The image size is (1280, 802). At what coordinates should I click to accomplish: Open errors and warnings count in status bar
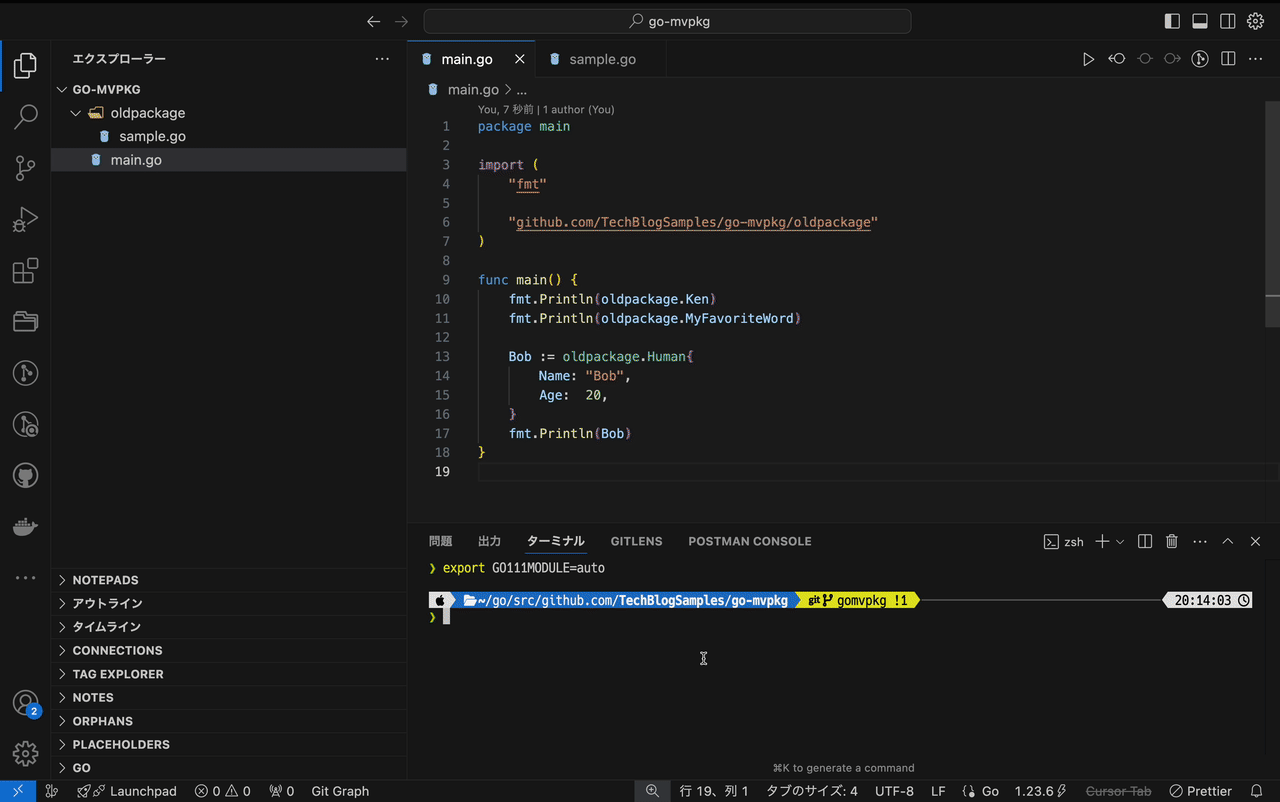[223, 791]
